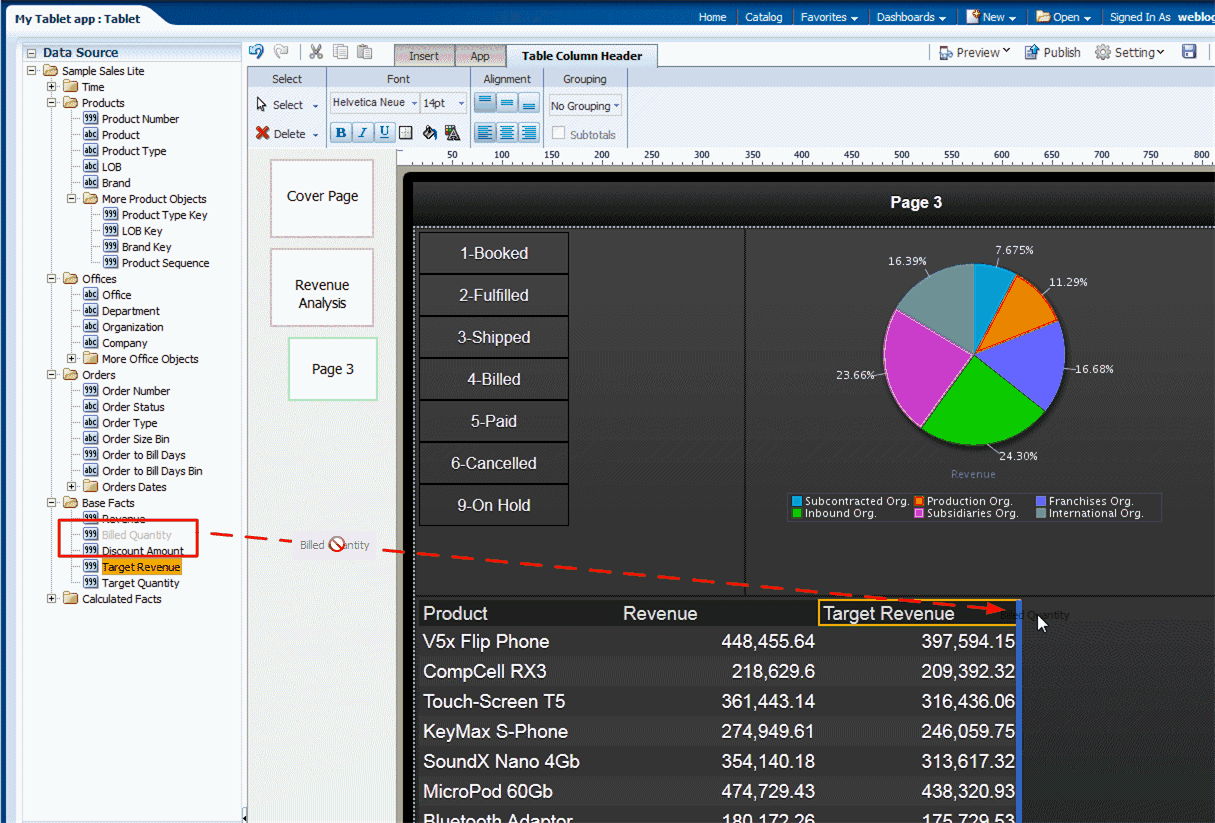
Task: Expand the Calculated Facts folder
Action: pos(52,599)
